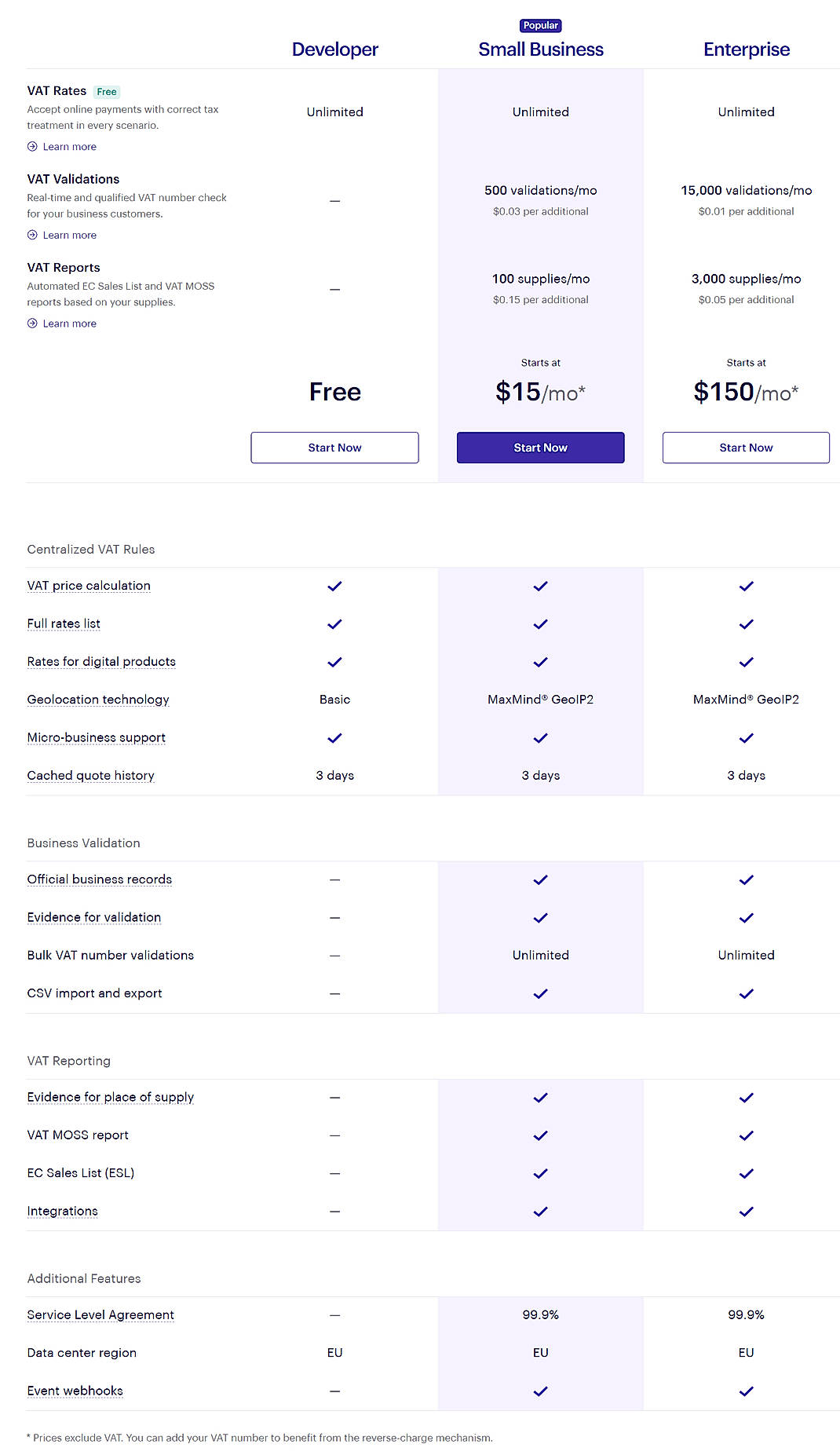Click the Small Business Event webhooks checkmark

point(540,1391)
